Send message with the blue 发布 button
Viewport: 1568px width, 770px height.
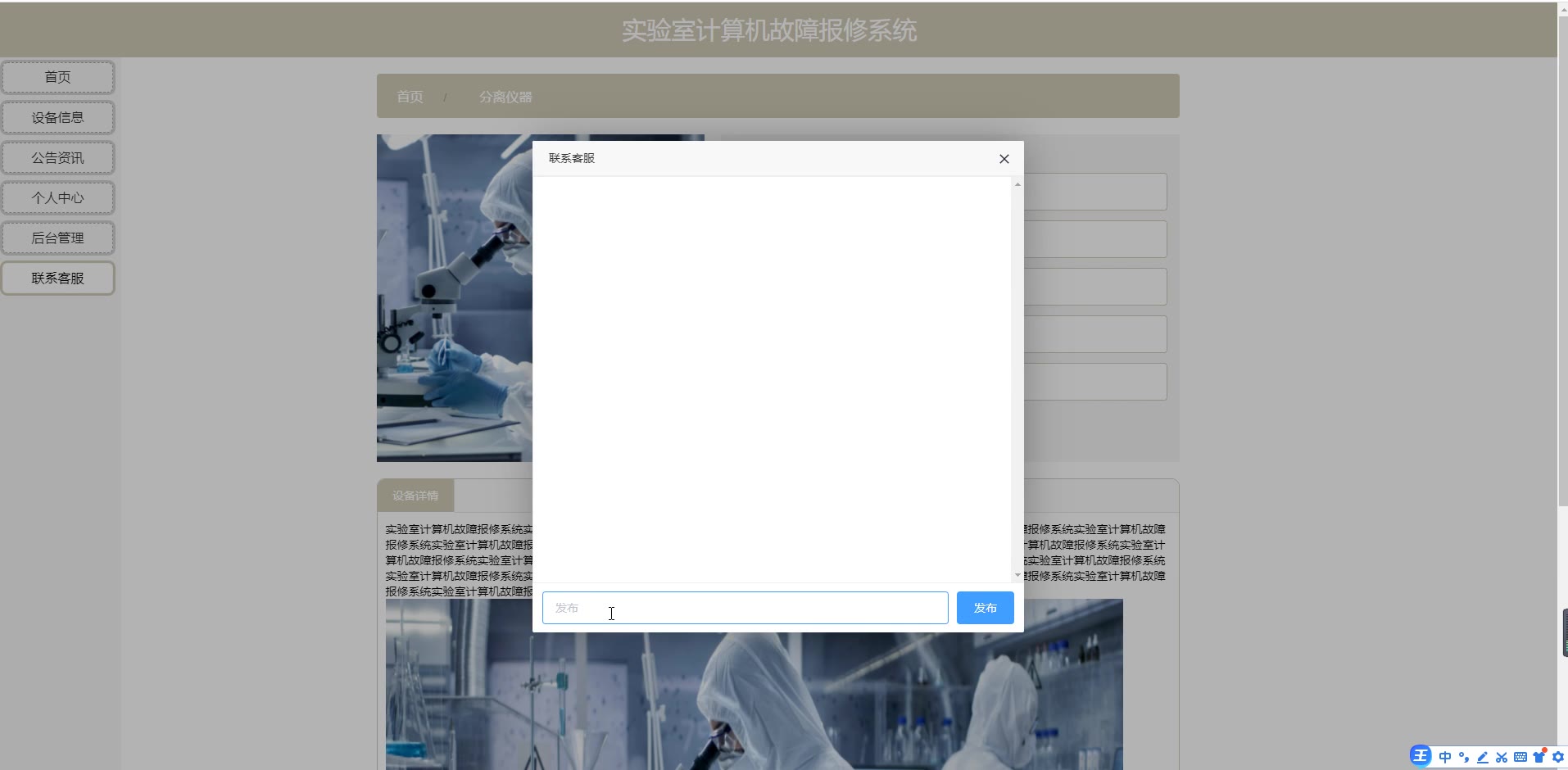(x=985, y=608)
